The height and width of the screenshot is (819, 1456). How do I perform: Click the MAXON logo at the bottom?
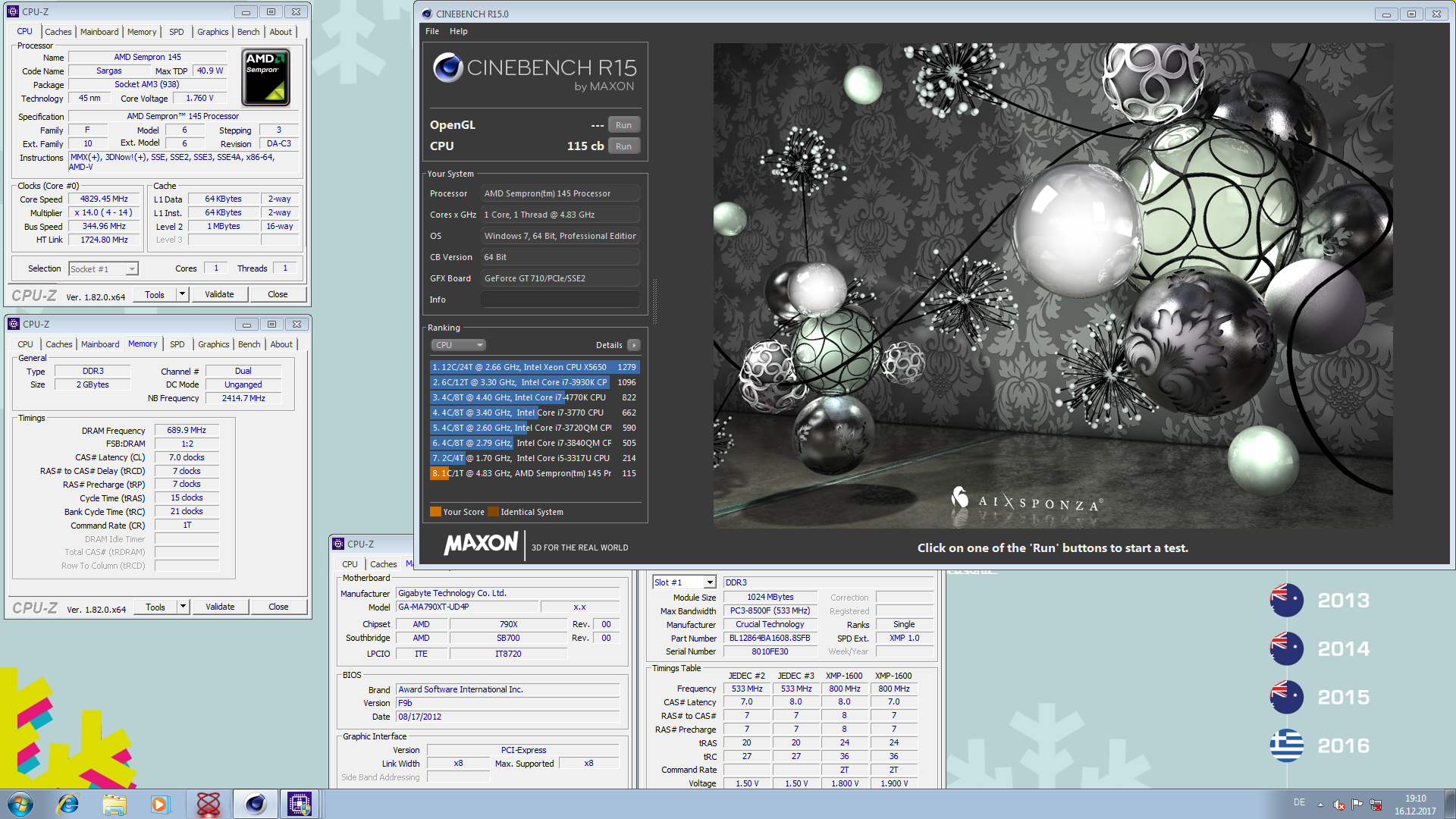(482, 544)
